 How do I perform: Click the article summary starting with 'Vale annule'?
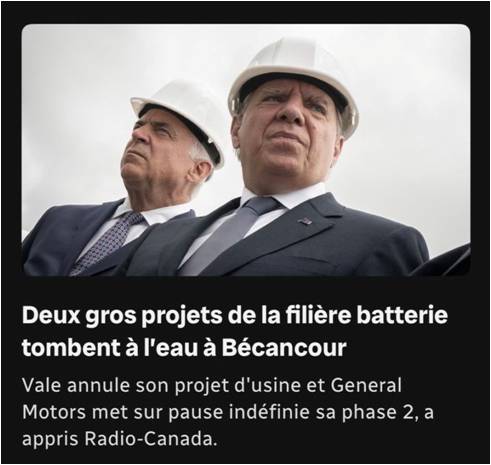pyautogui.click(x=228, y=412)
